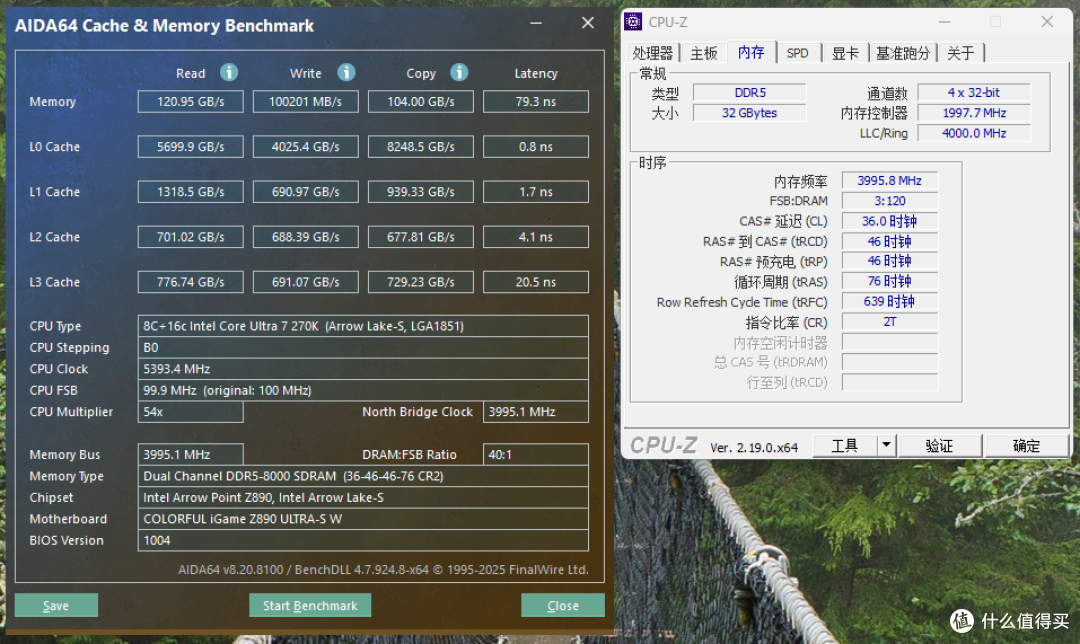
Task: Click the 验证 button in CPU-Z
Action: [939, 446]
